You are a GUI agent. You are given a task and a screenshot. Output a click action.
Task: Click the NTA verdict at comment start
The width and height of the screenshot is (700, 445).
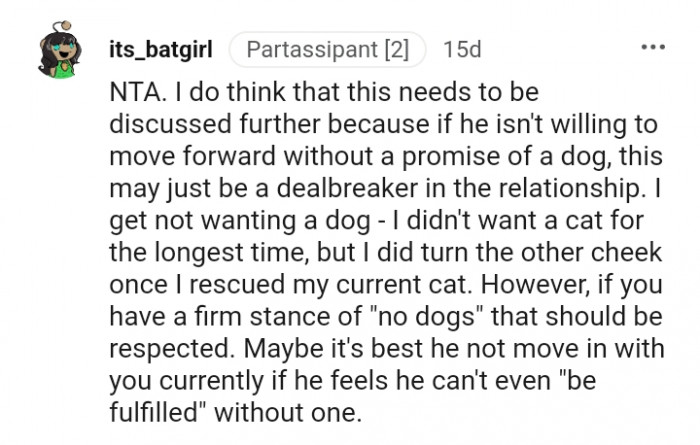pyautogui.click(x=132, y=93)
